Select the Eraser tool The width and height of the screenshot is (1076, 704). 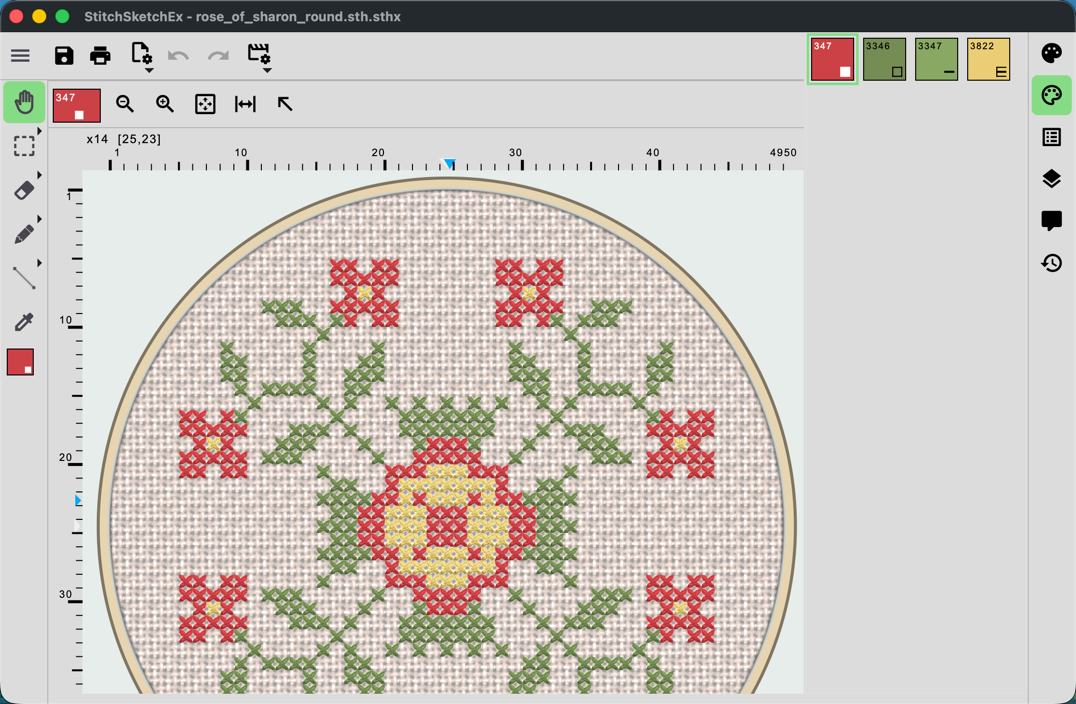click(x=24, y=190)
